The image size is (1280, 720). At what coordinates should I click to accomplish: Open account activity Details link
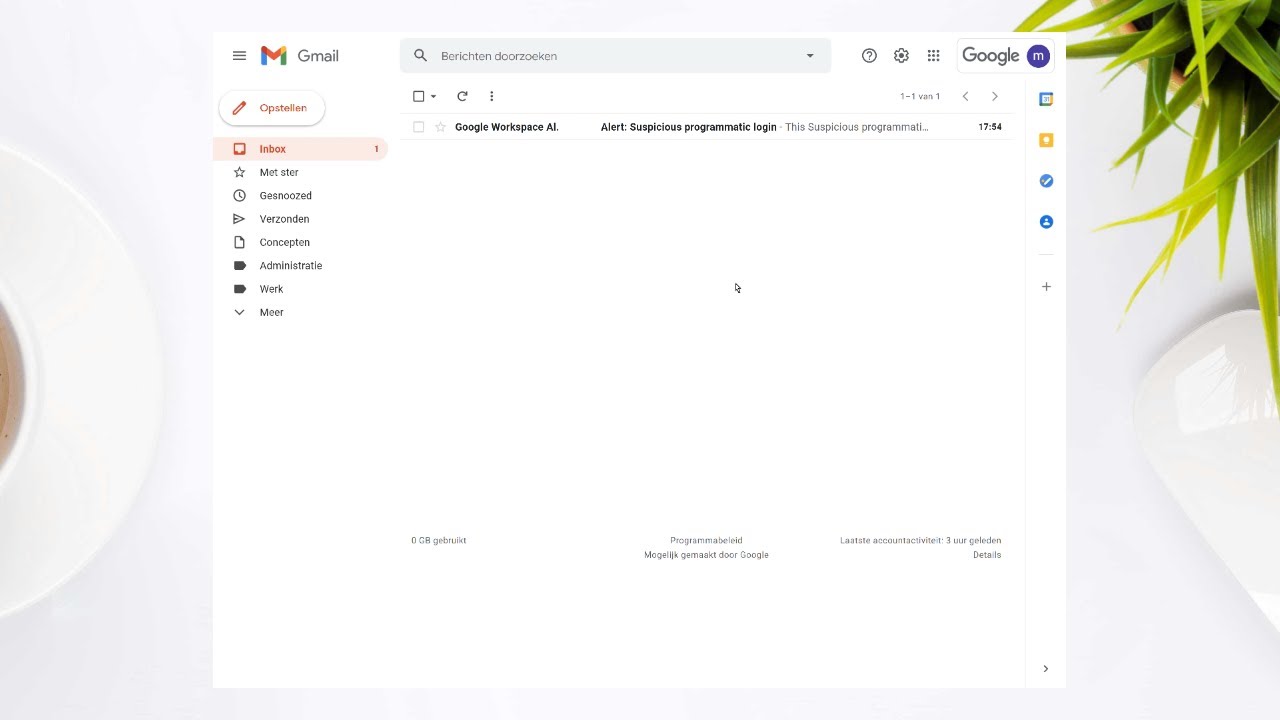coord(987,555)
